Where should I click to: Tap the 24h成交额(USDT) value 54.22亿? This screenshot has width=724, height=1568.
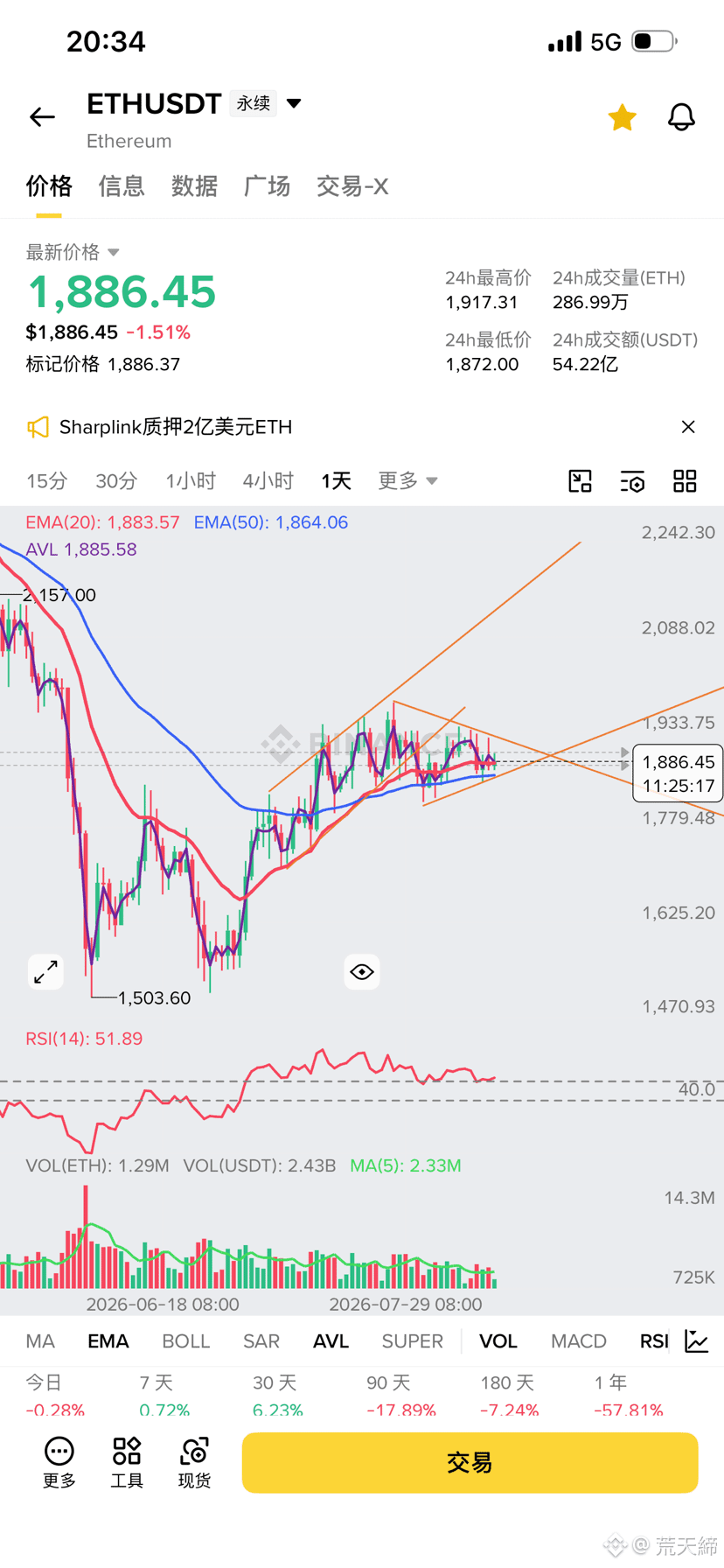[585, 364]
